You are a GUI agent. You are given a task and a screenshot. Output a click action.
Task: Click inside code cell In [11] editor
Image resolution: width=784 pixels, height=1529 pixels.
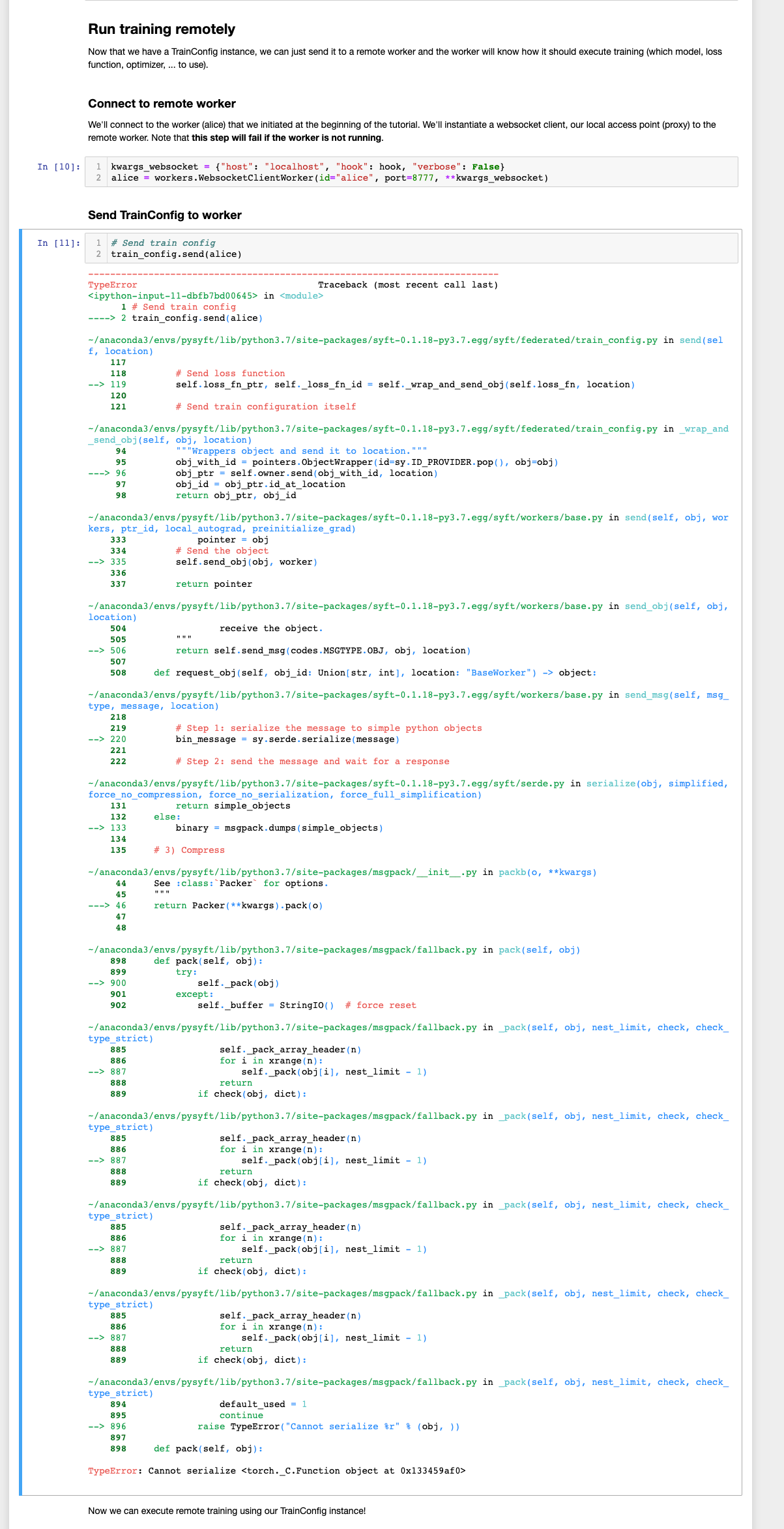tap(411, 248)
